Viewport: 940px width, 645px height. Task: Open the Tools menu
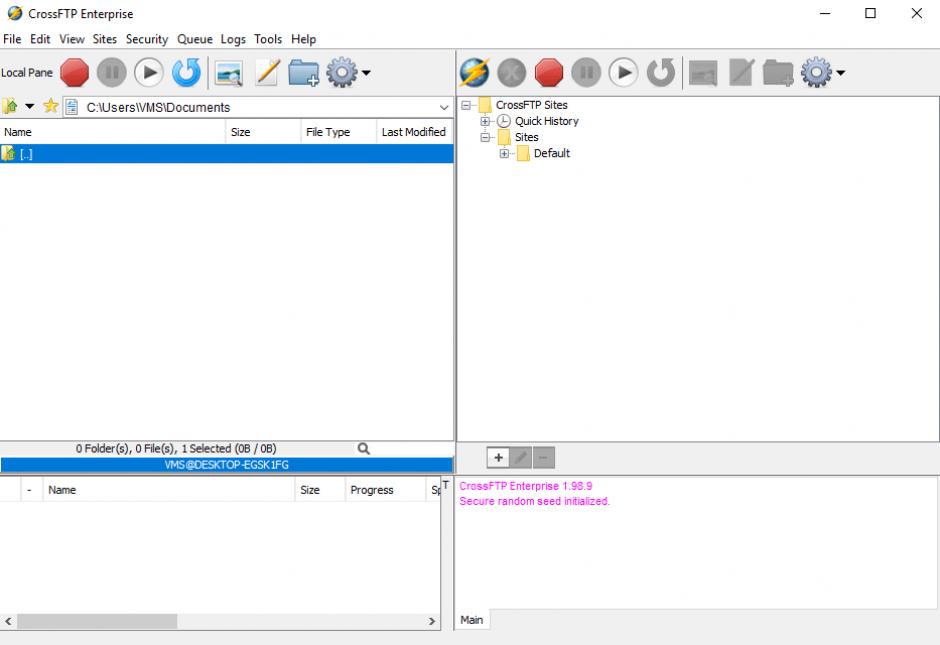coord(268,39)
